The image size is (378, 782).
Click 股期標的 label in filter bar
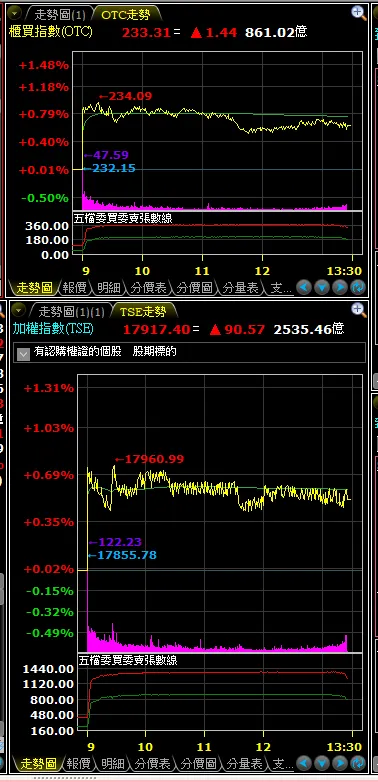pyautogui.click(x=155, y=352)
